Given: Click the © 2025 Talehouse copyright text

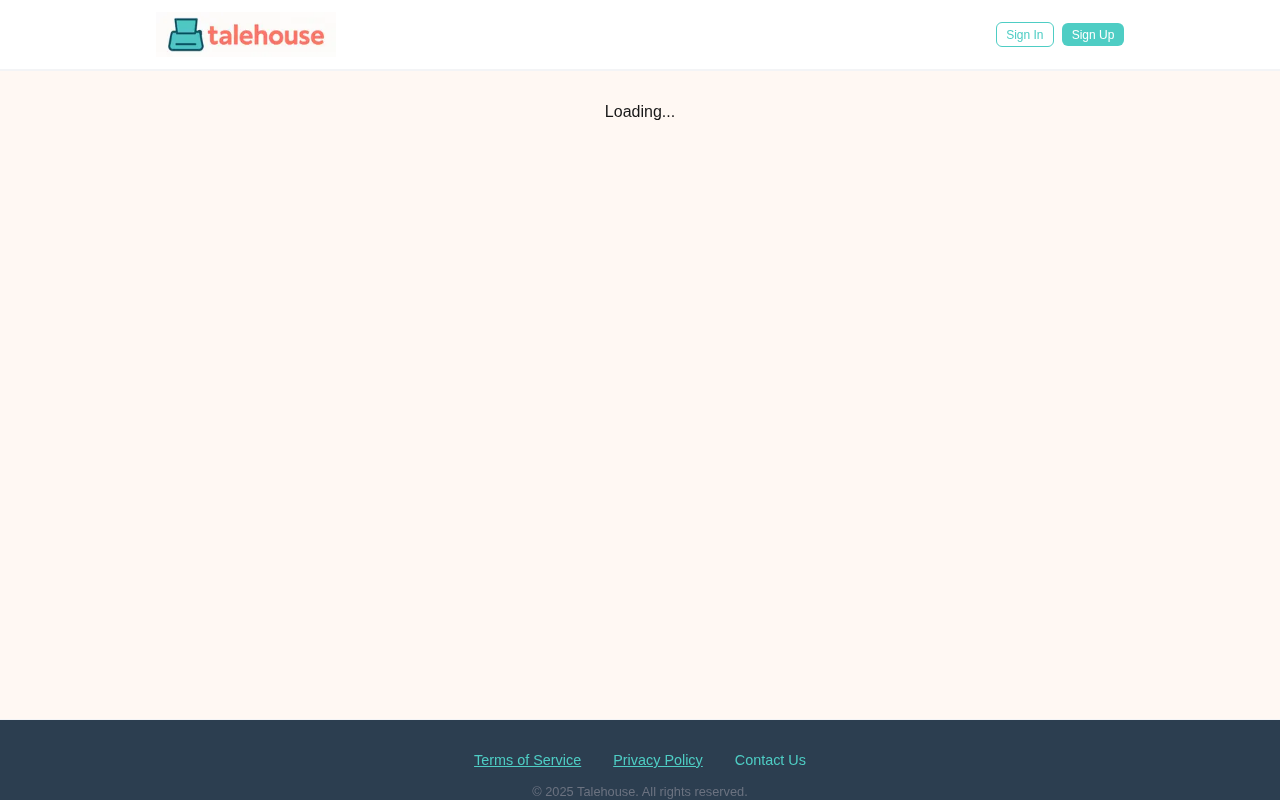Looking at the screenshot, I should point(640,791).
